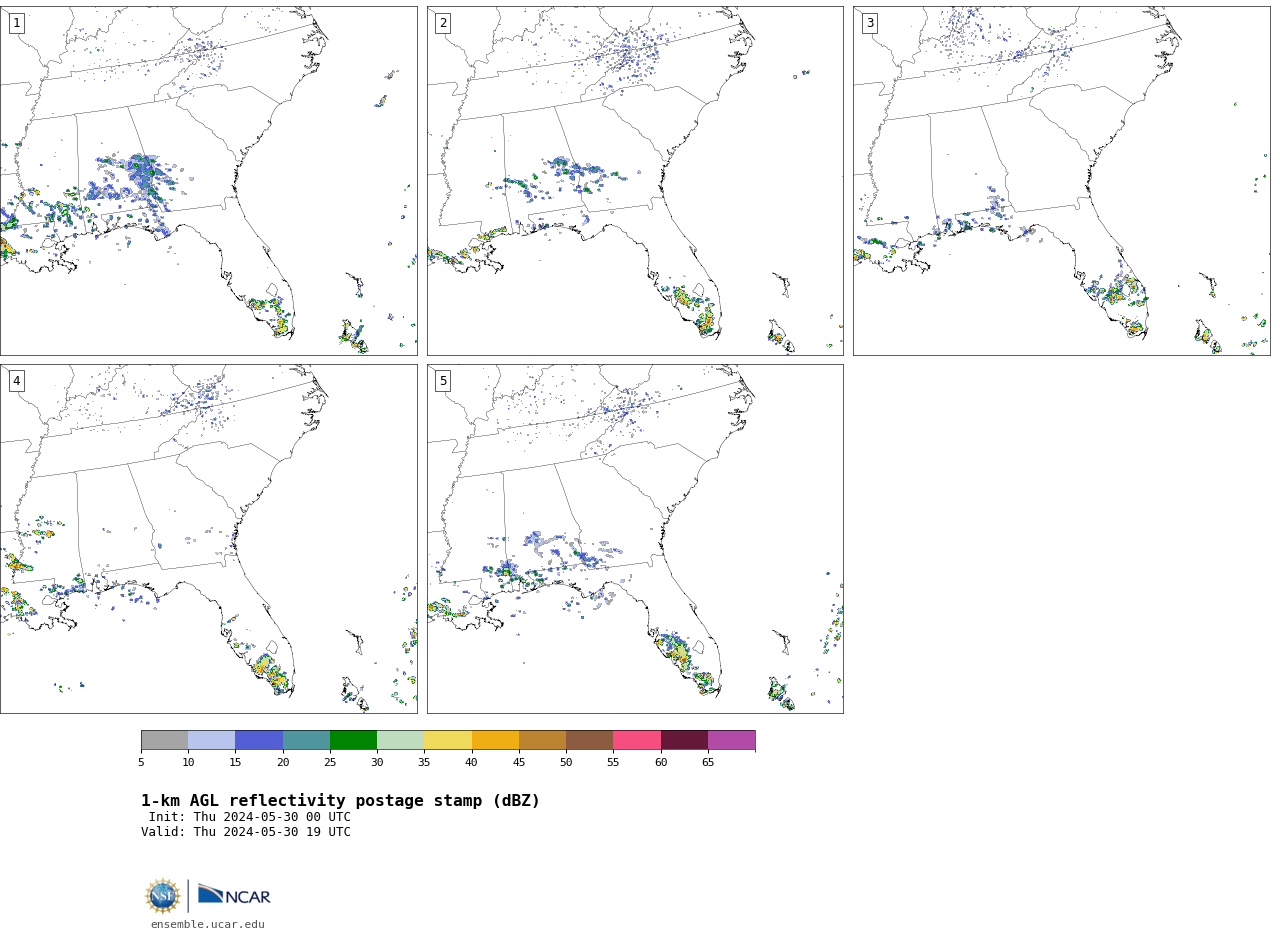Screen dimensions: 1280x936
Task: Click the light blue 10-15 dBZ swatch
Action: pos(211,740)
